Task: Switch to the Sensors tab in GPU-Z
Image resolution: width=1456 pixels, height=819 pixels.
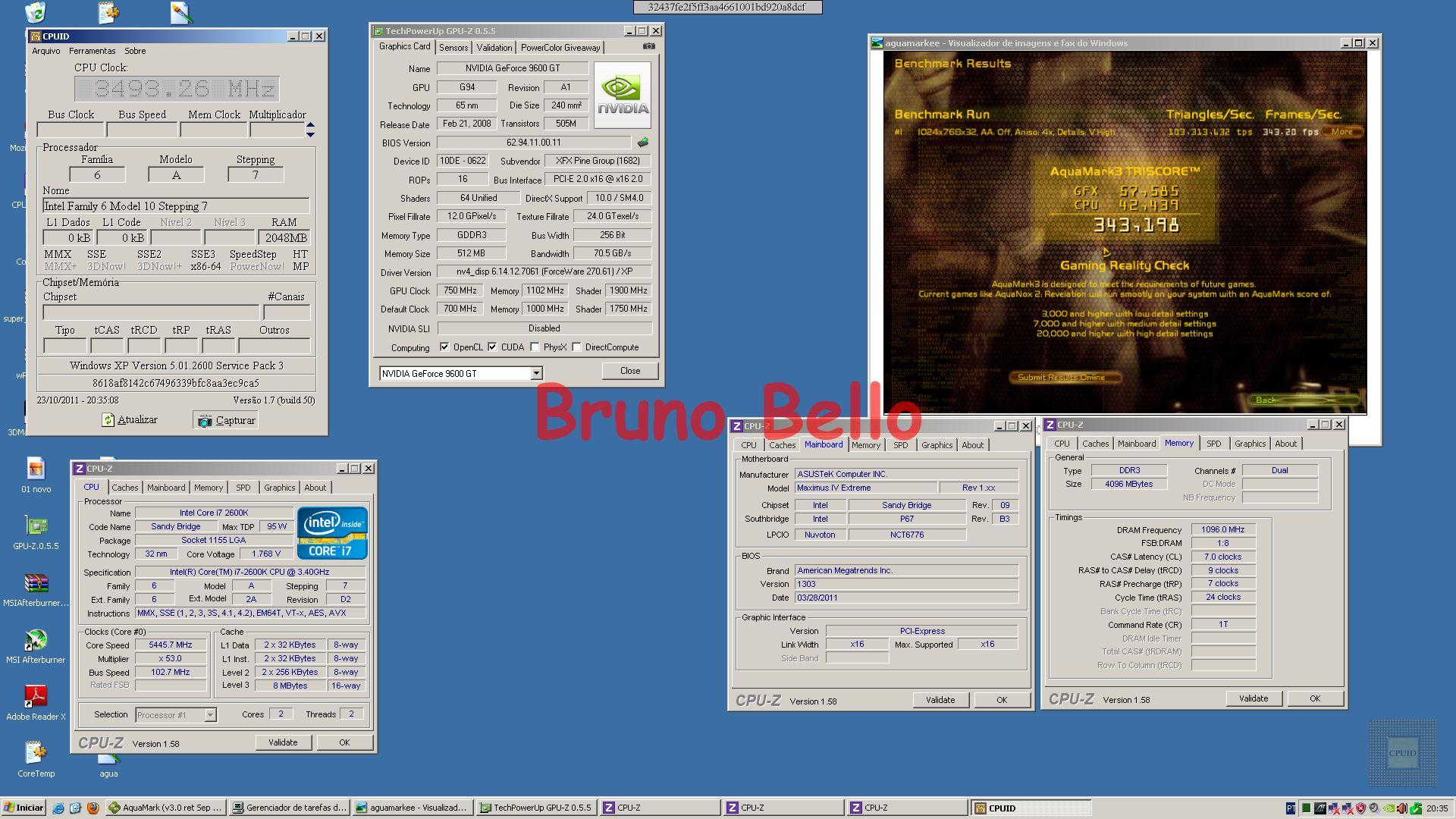Action: click(x=453, y=48)
